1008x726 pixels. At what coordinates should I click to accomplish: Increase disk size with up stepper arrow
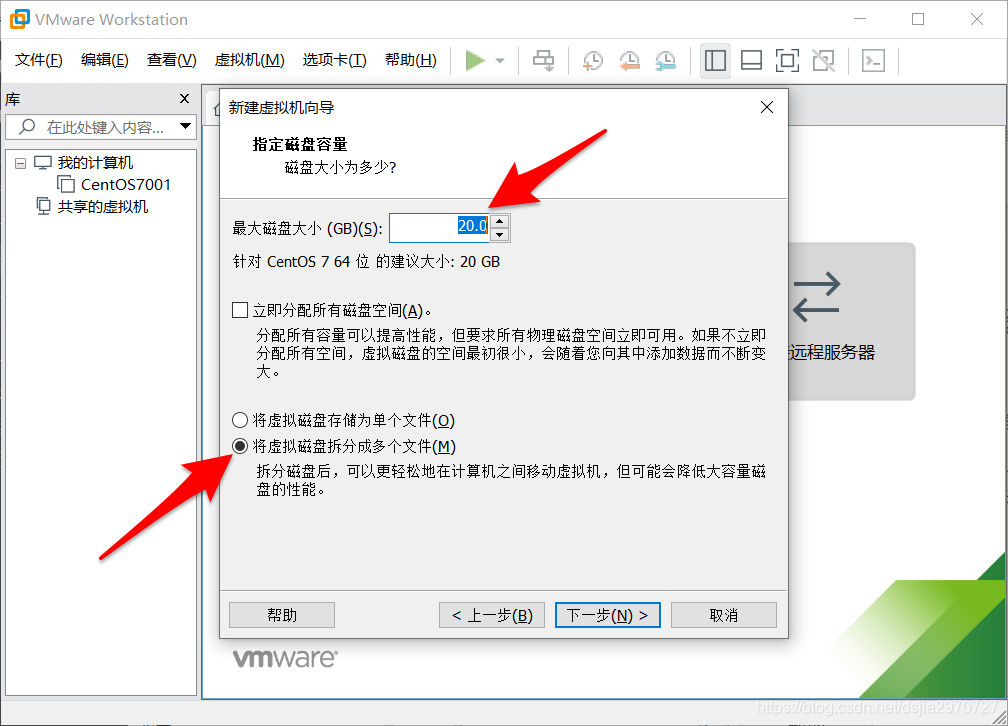click(x=500, y=221)
